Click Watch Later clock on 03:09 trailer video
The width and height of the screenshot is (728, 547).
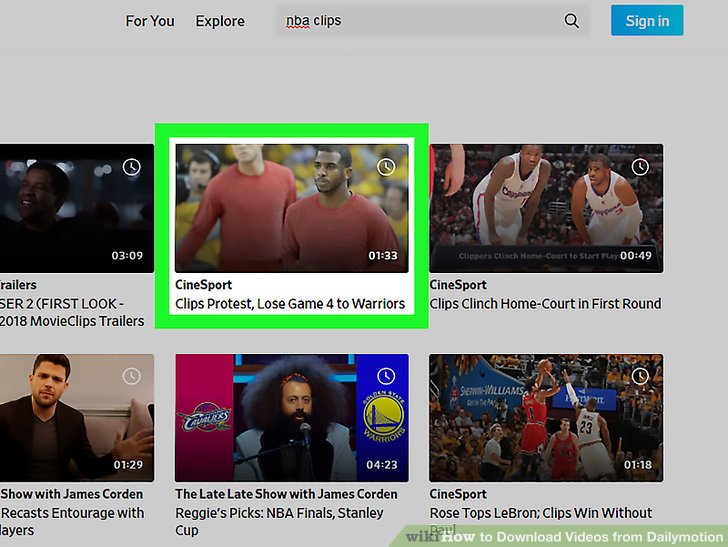click(132, 167)
